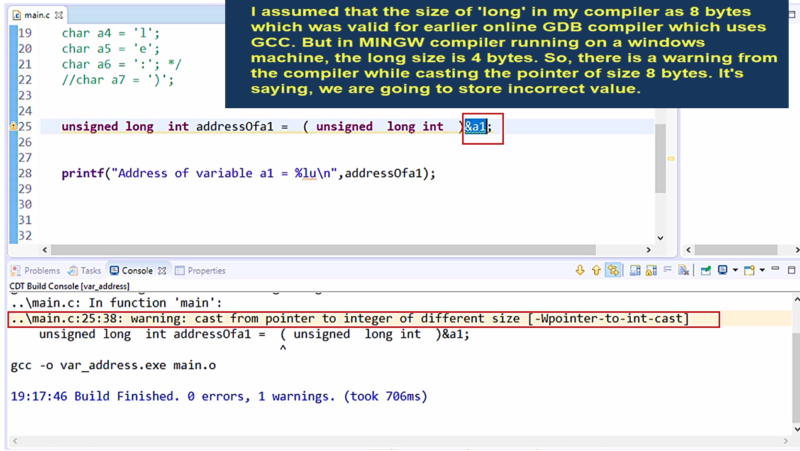Click warning marker on line 25
Image resolution: width=800 pixels, height=451 pixels.
pyautogui.click(x=13, y=127)
